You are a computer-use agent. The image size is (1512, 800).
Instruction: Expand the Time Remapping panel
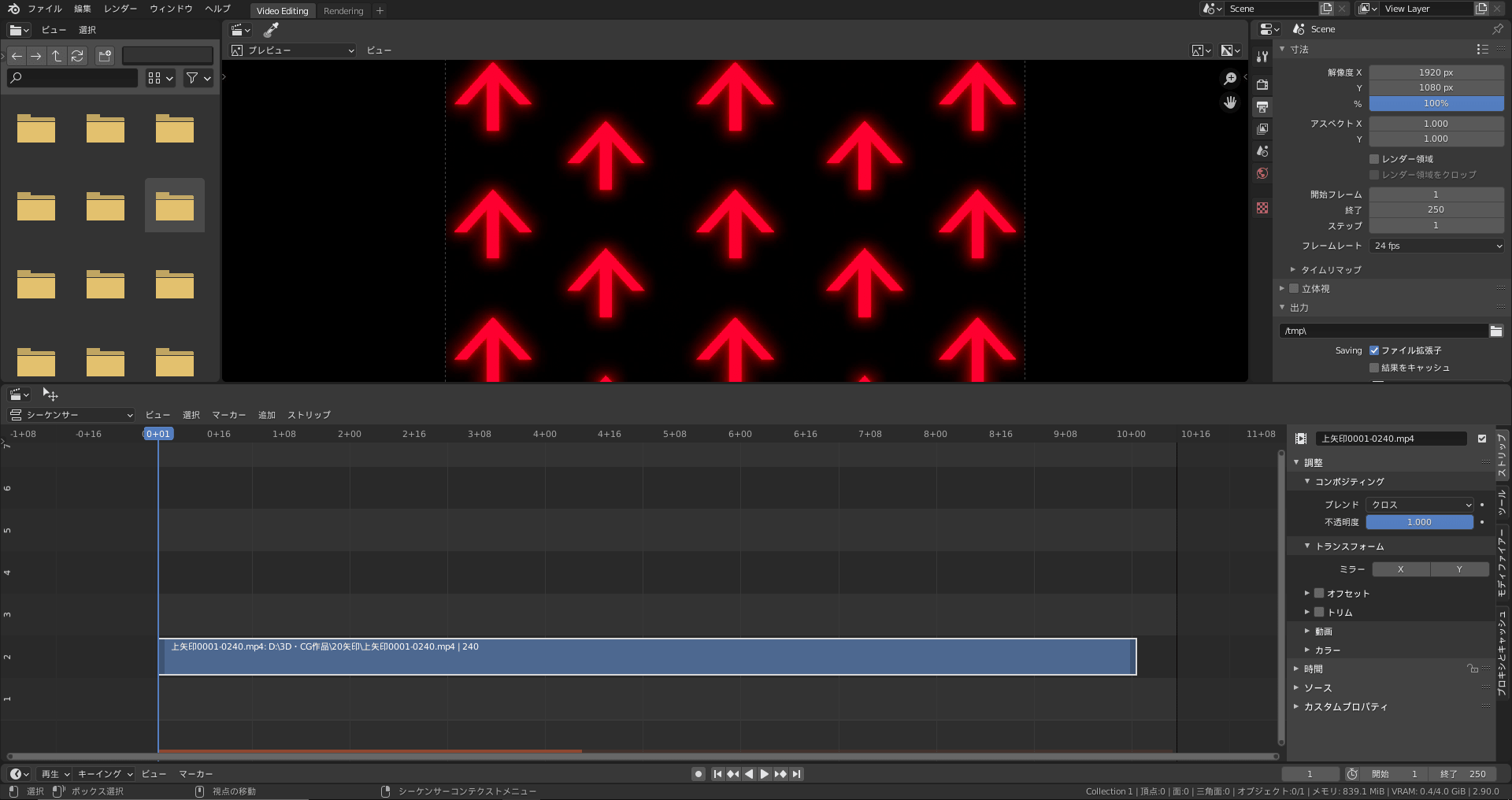click(1330, 269)
